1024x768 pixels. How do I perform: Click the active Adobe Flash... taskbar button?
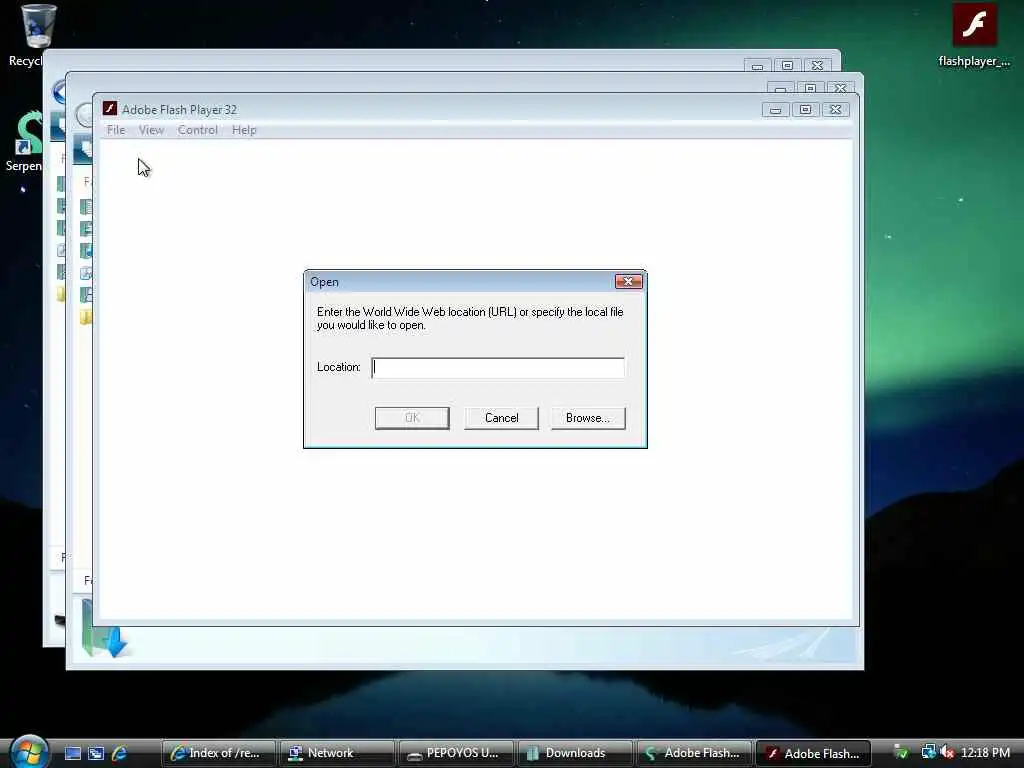pyautogui.click(x=814, y=753)
